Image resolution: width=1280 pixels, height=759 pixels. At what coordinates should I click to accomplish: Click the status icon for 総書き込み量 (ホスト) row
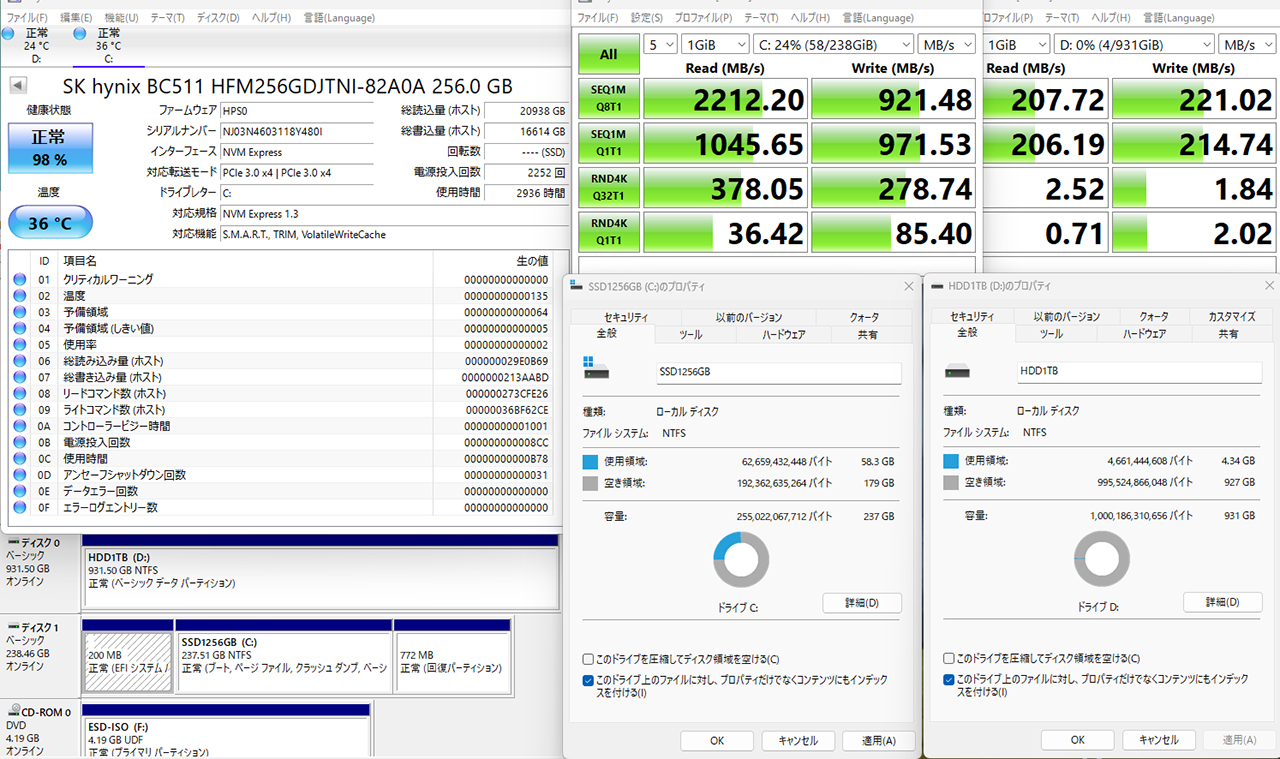tap(19, 378)
